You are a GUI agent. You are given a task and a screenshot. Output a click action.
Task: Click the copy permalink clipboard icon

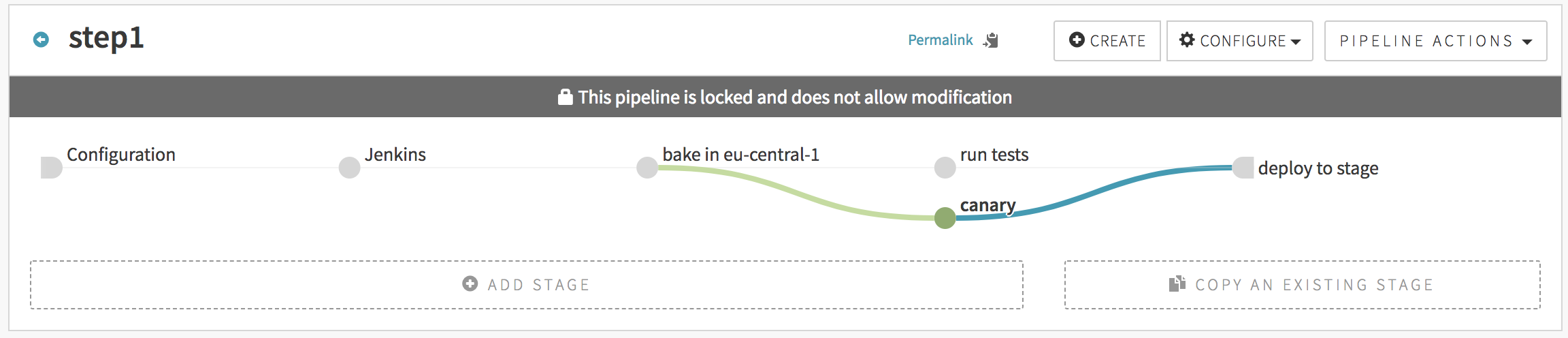coord(991,40)
